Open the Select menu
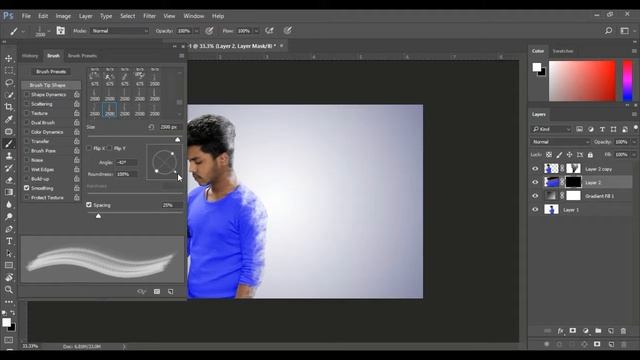640x360 pixels. point(127,16)
